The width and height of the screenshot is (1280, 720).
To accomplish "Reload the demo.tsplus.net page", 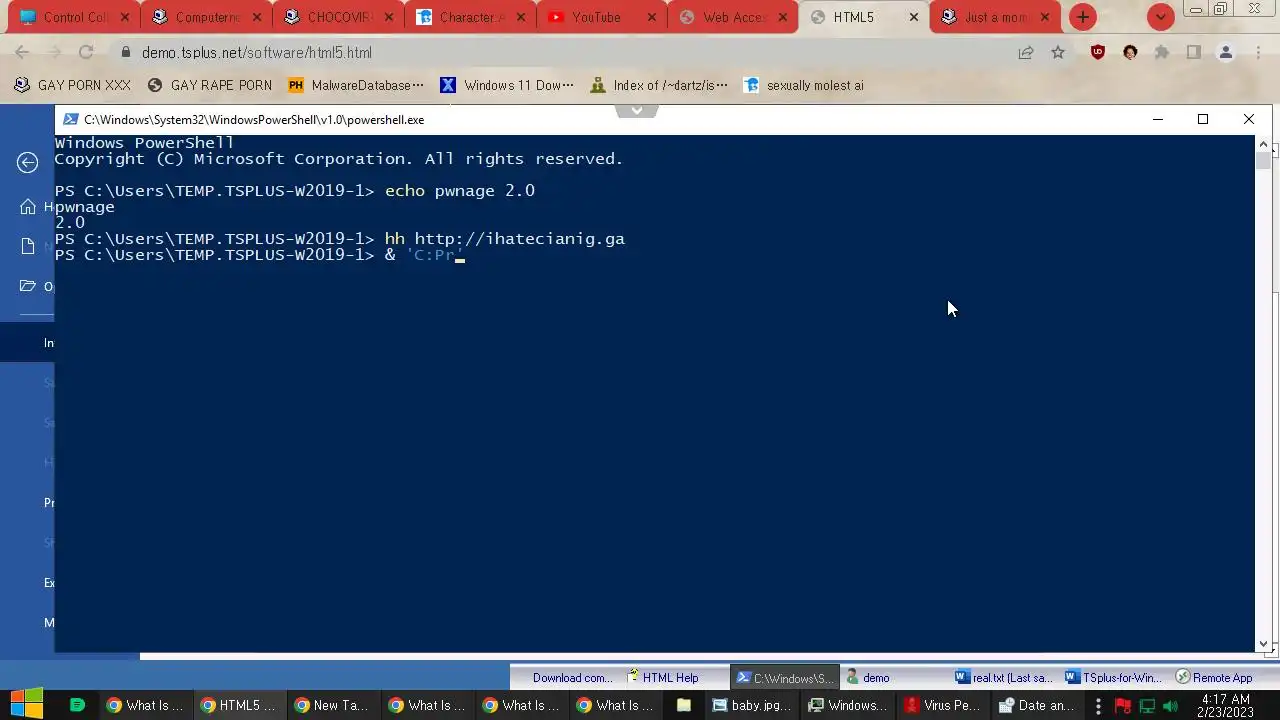I will (86, 53).
